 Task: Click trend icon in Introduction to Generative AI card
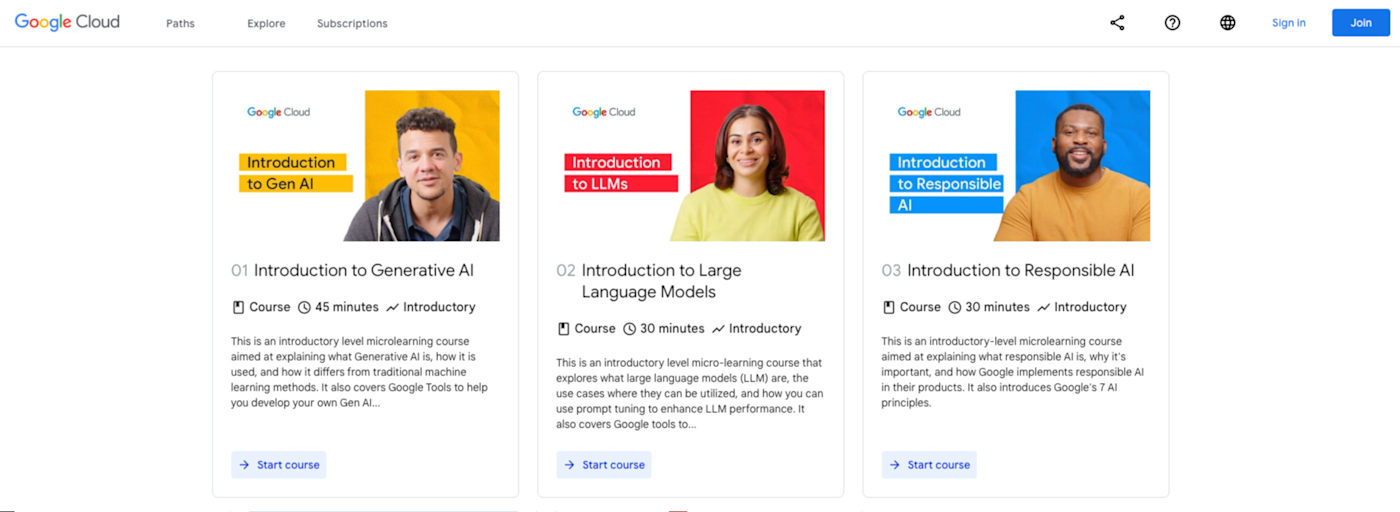392,307
